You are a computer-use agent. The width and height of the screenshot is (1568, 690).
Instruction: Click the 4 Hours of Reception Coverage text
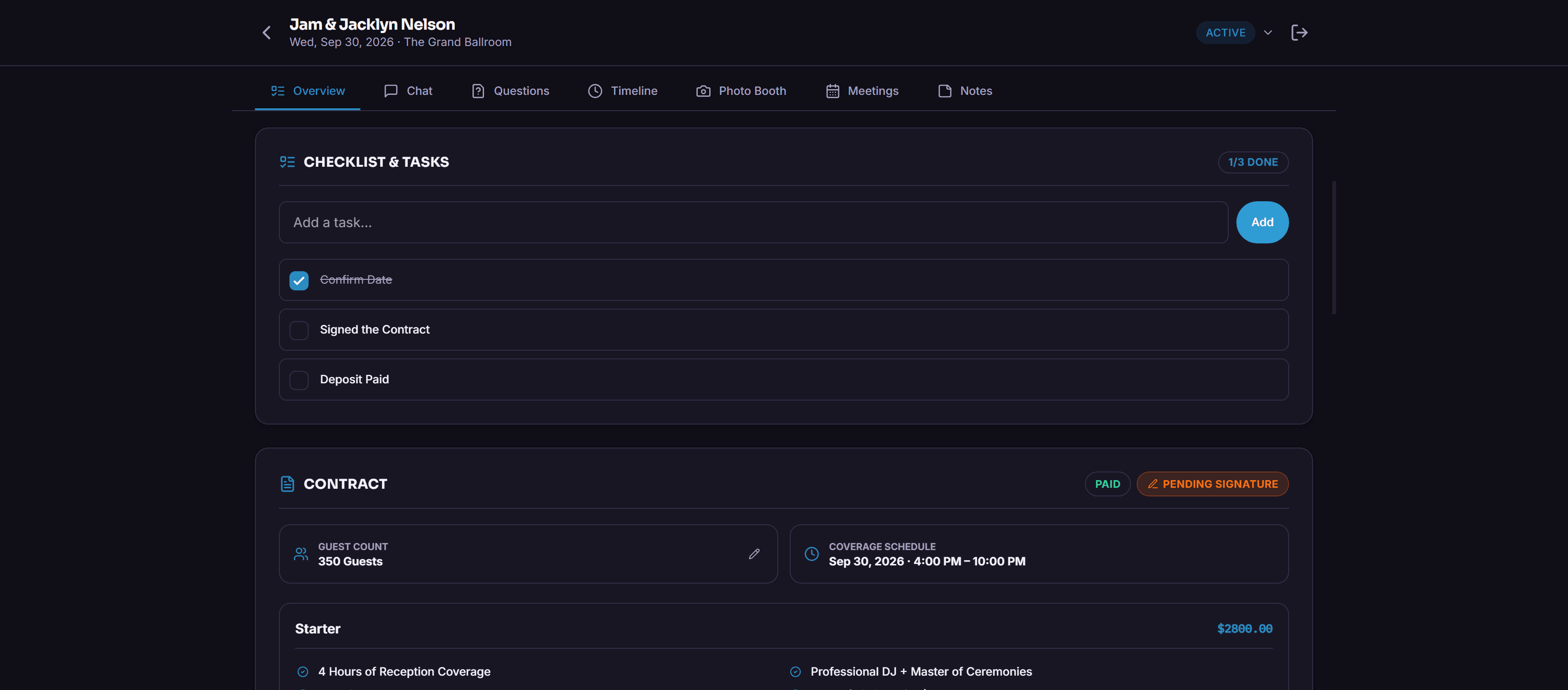click(x=404, y=672)
